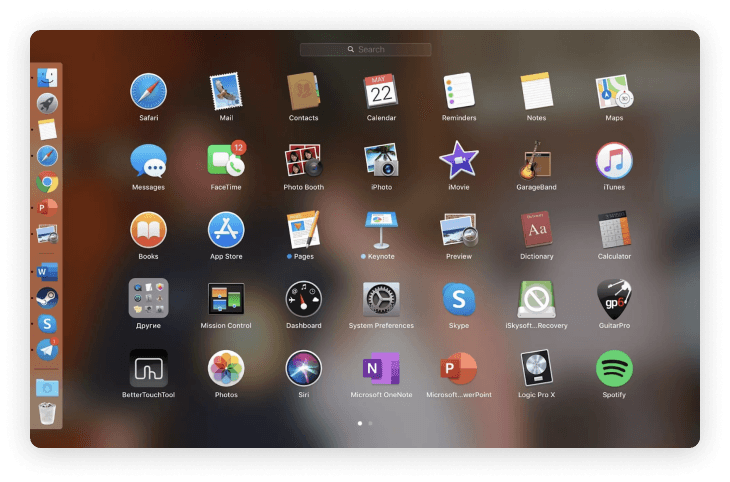This screenshot has height=482, width=730.
Task: Launch GuitarPro
Action: click(614, 299)
